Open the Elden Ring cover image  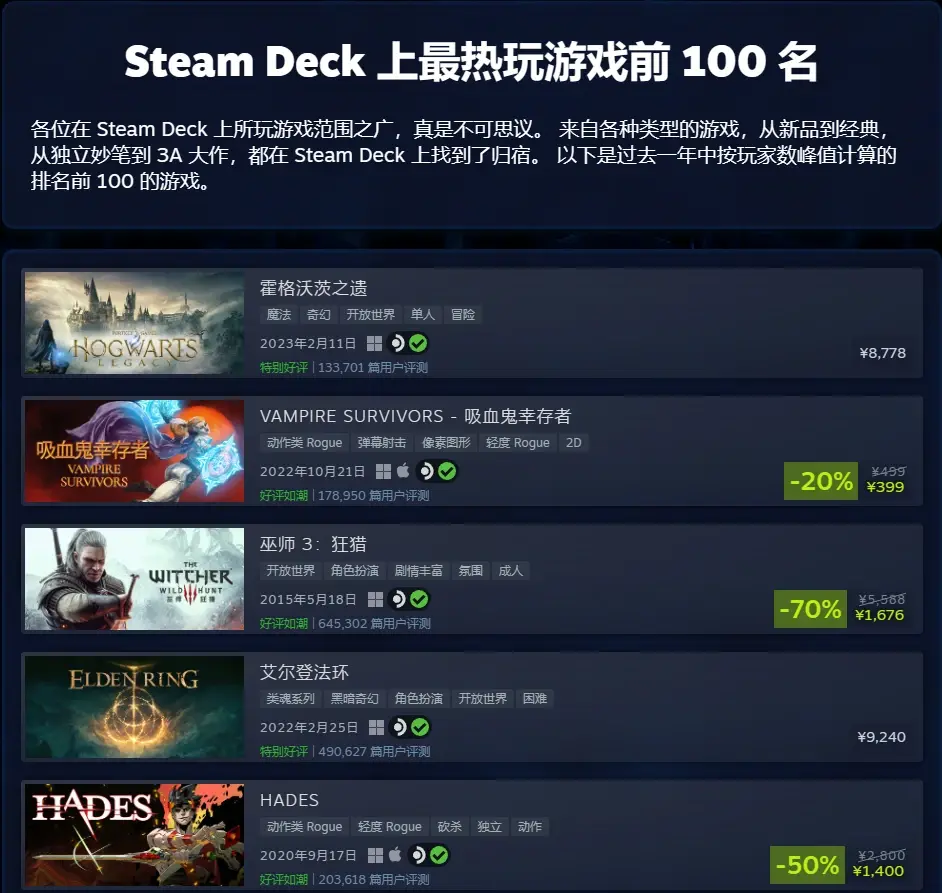(135, 707)
